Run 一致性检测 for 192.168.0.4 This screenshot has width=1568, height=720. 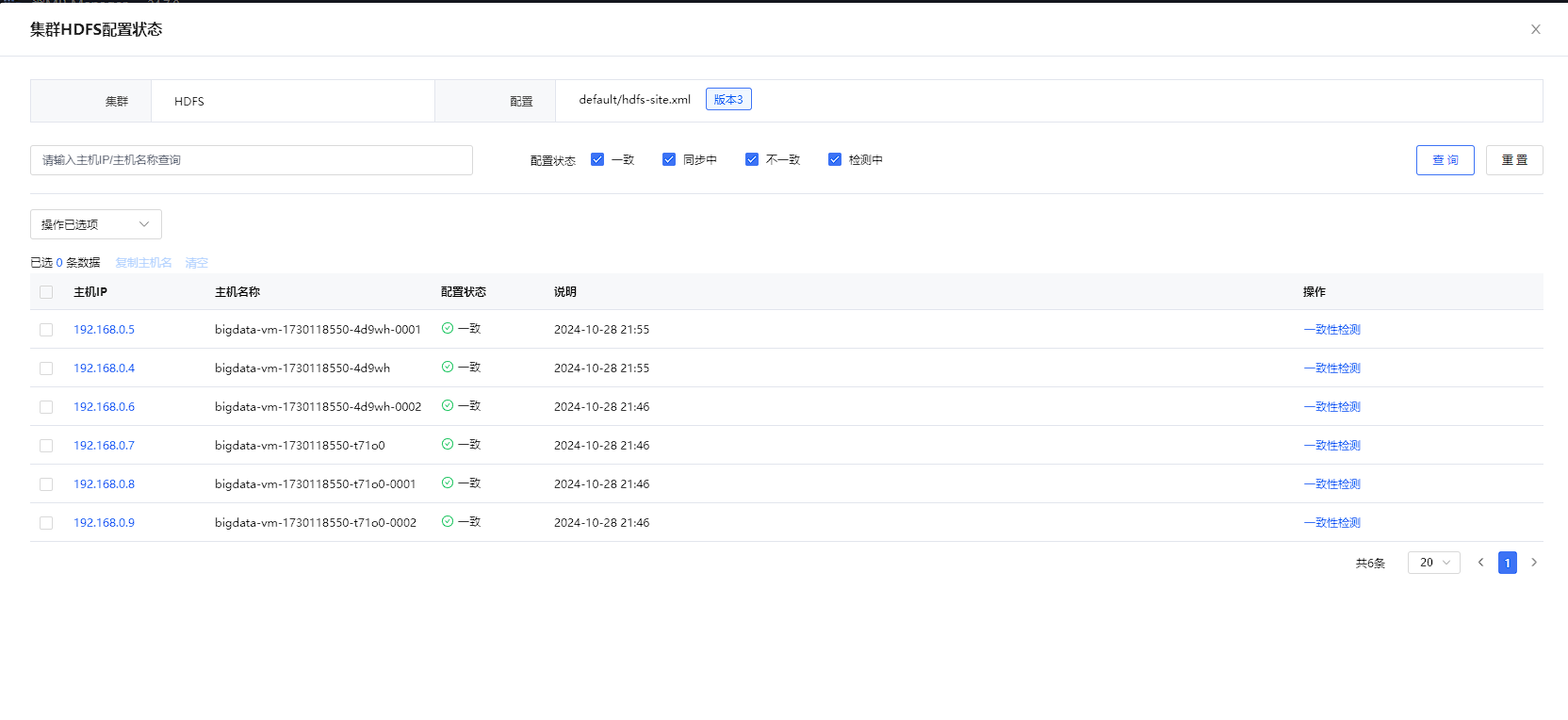coord(1331,368)
